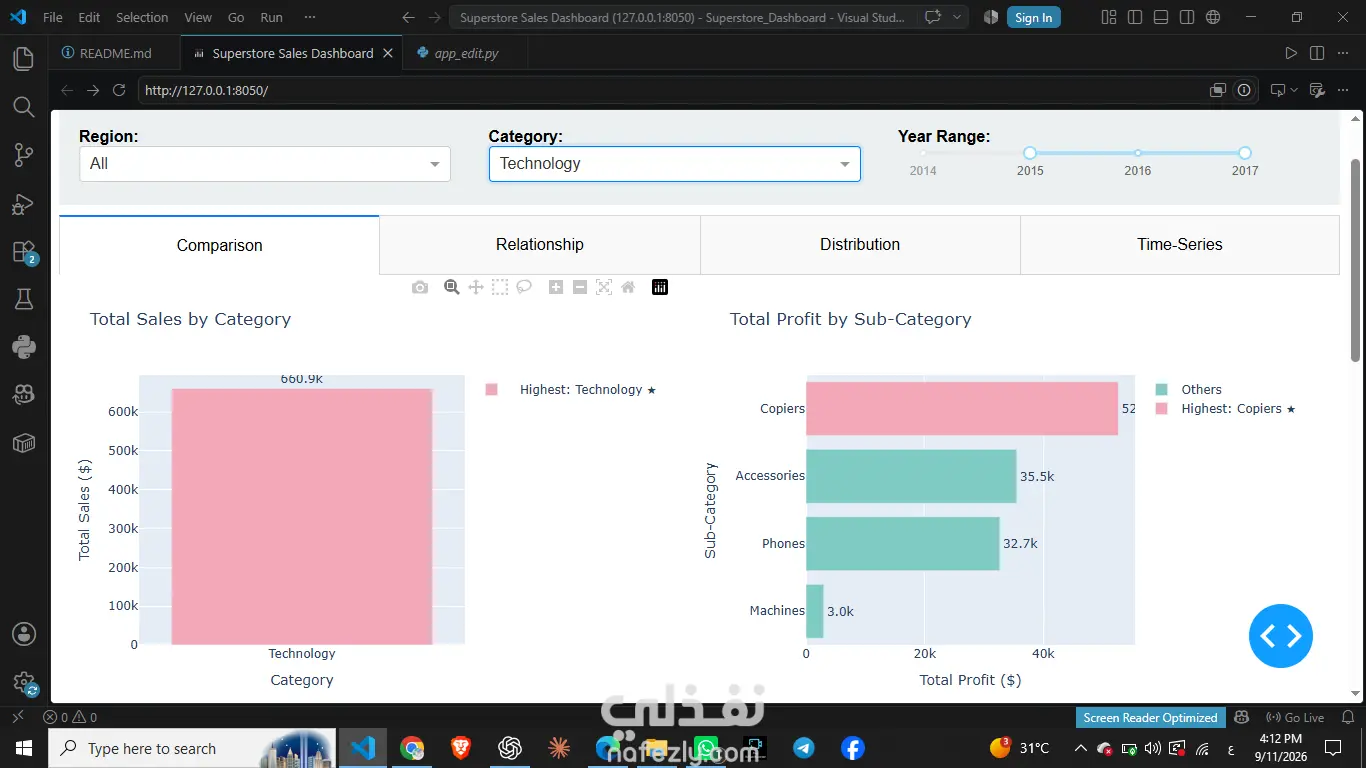Open the Explorer view in activity bar
The image size is (1366, 768).
[x=23, y=59]
